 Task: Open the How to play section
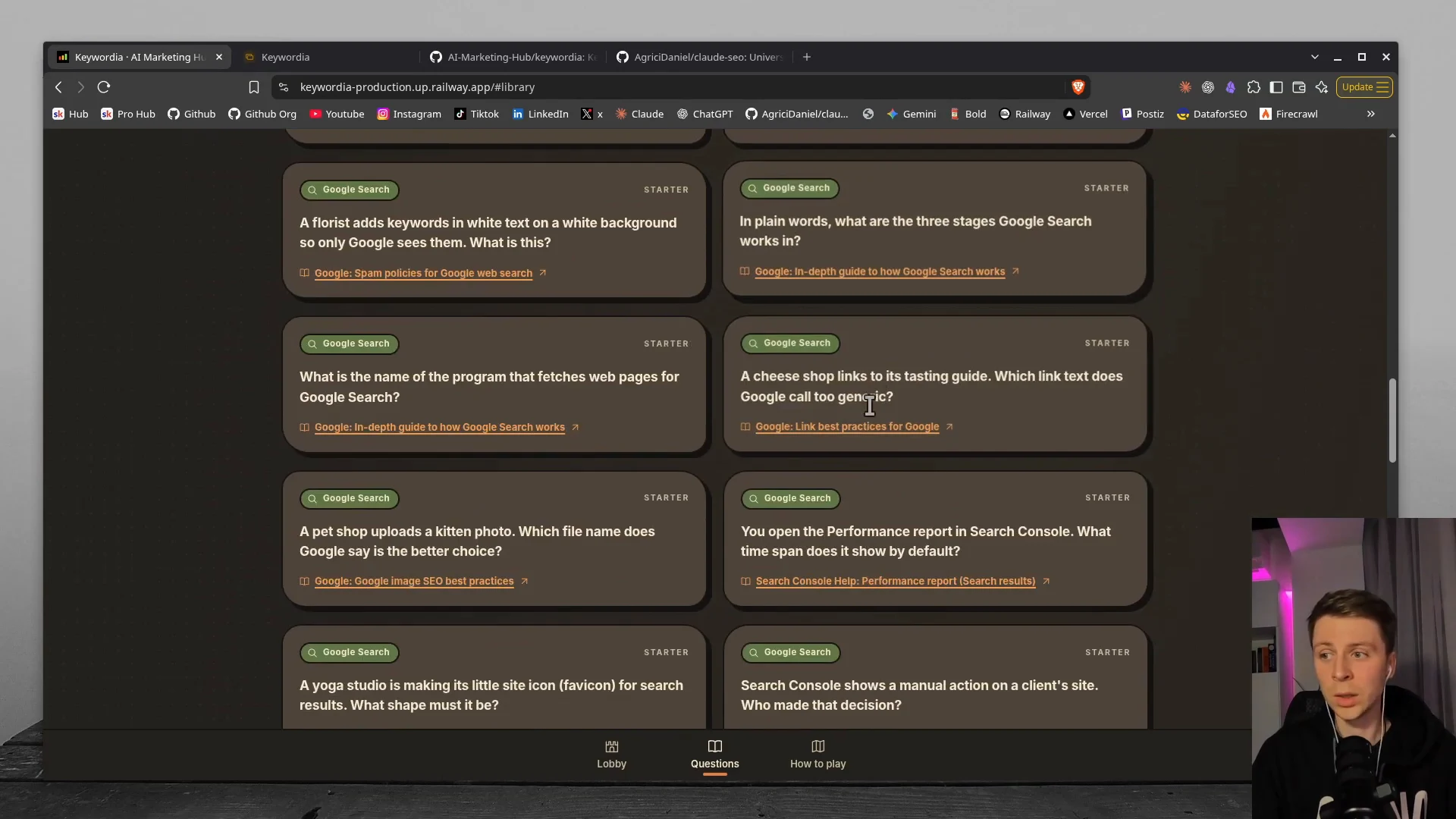[x=817, y=755]
